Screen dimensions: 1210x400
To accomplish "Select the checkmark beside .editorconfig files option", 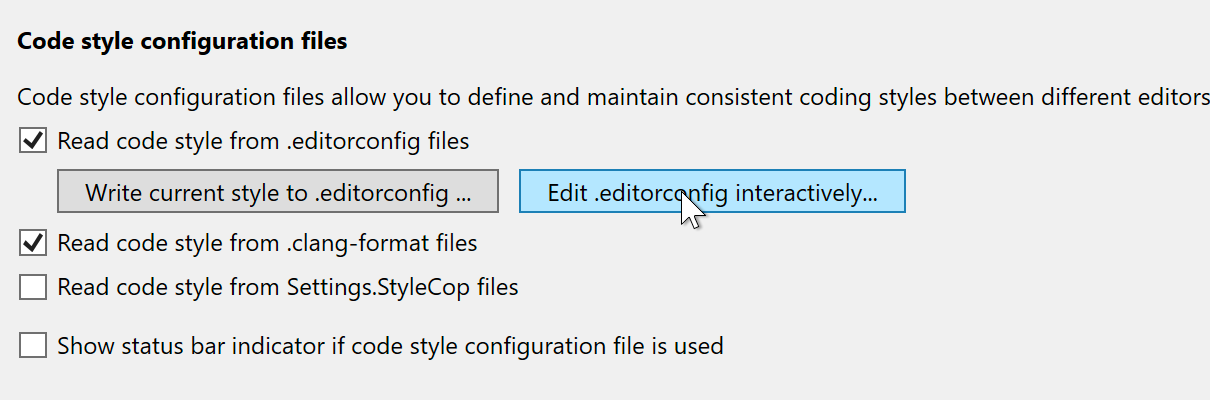I will (33, 141).
